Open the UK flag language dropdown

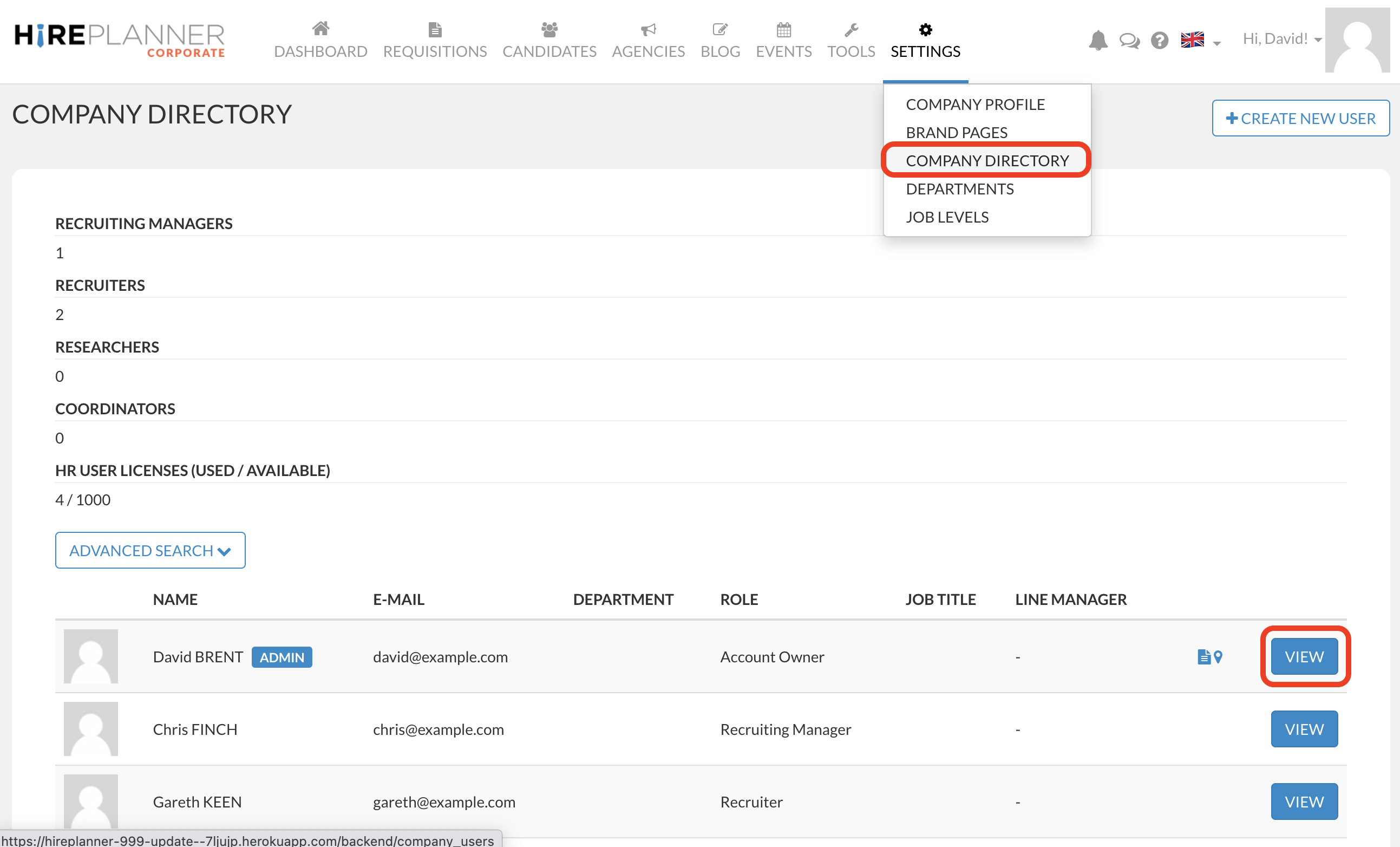click(1200, 41)
